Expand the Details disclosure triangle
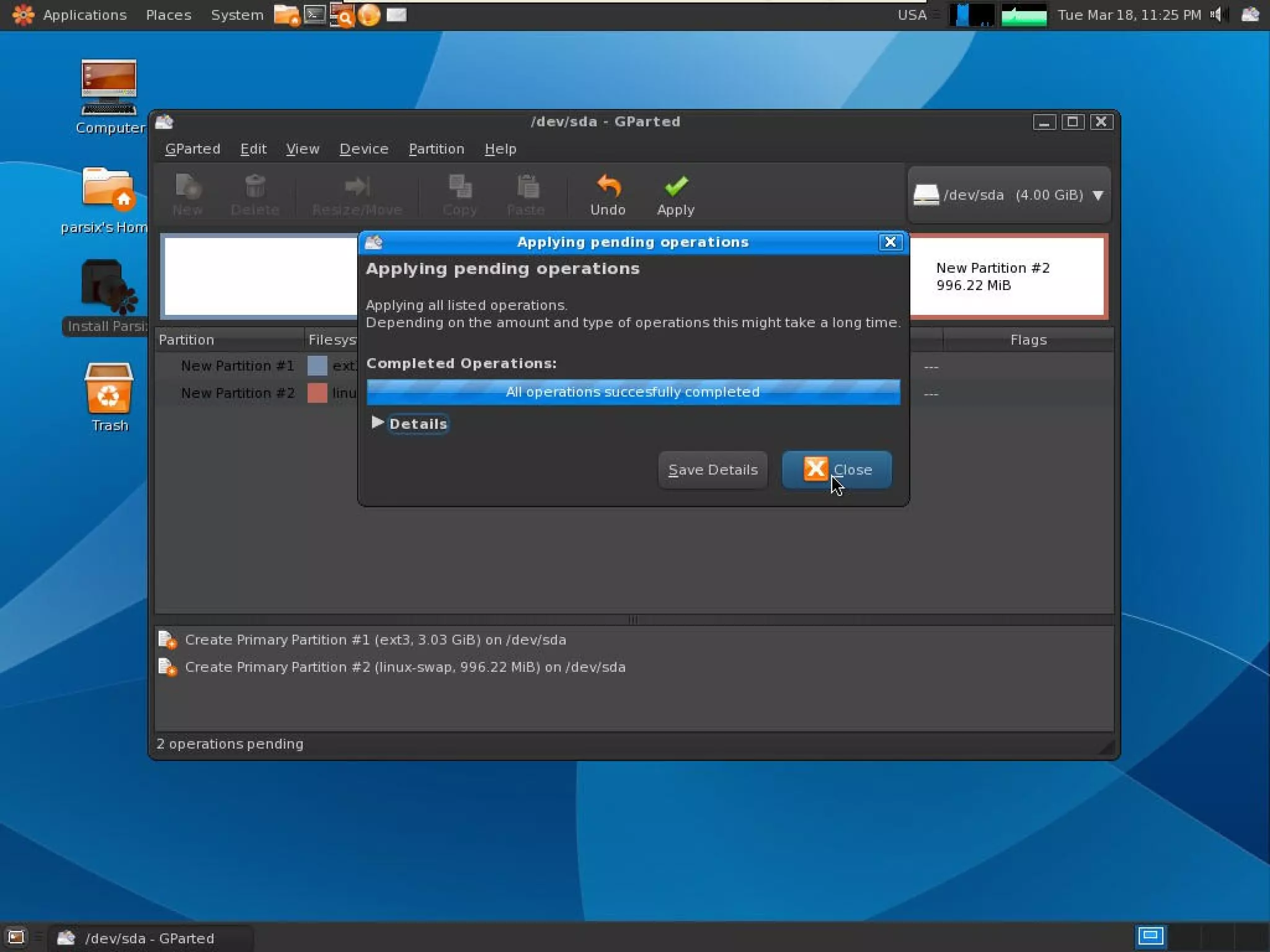Screen dimensions: 1270x952 [377, 423]
